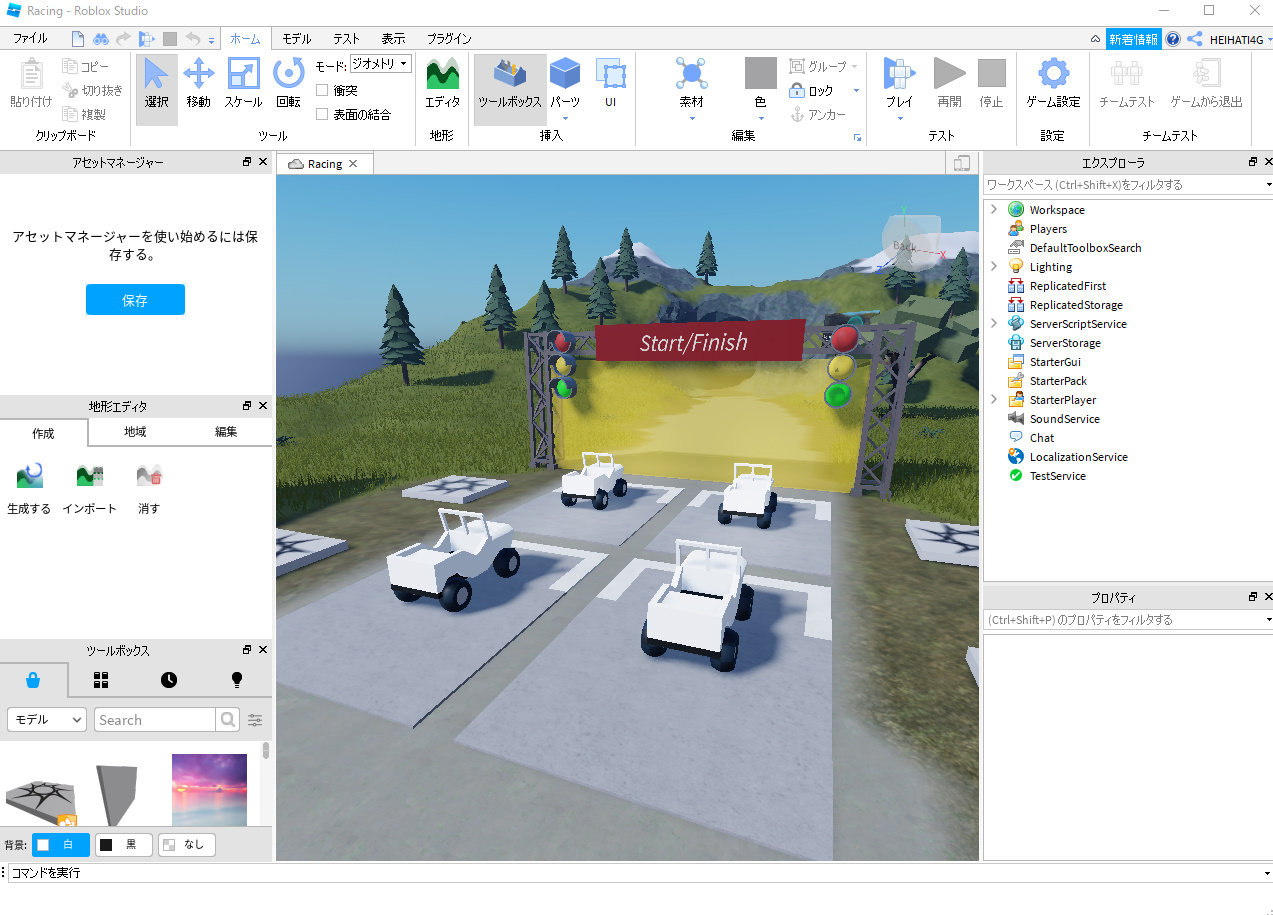This screenshot has height=915, width=1273.
Task: Switch to the Region (地域) tab
Action: pos(135,432)
